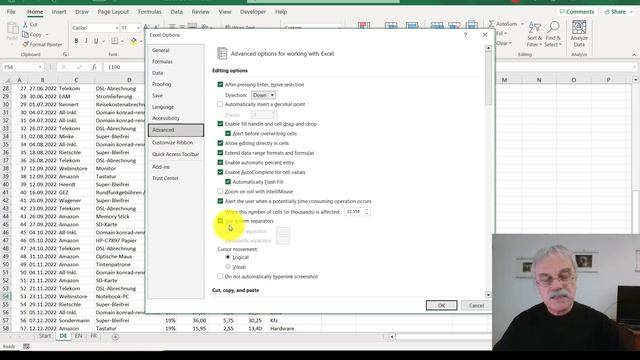Click the Analyze Data icon

[x=579, y=28]
